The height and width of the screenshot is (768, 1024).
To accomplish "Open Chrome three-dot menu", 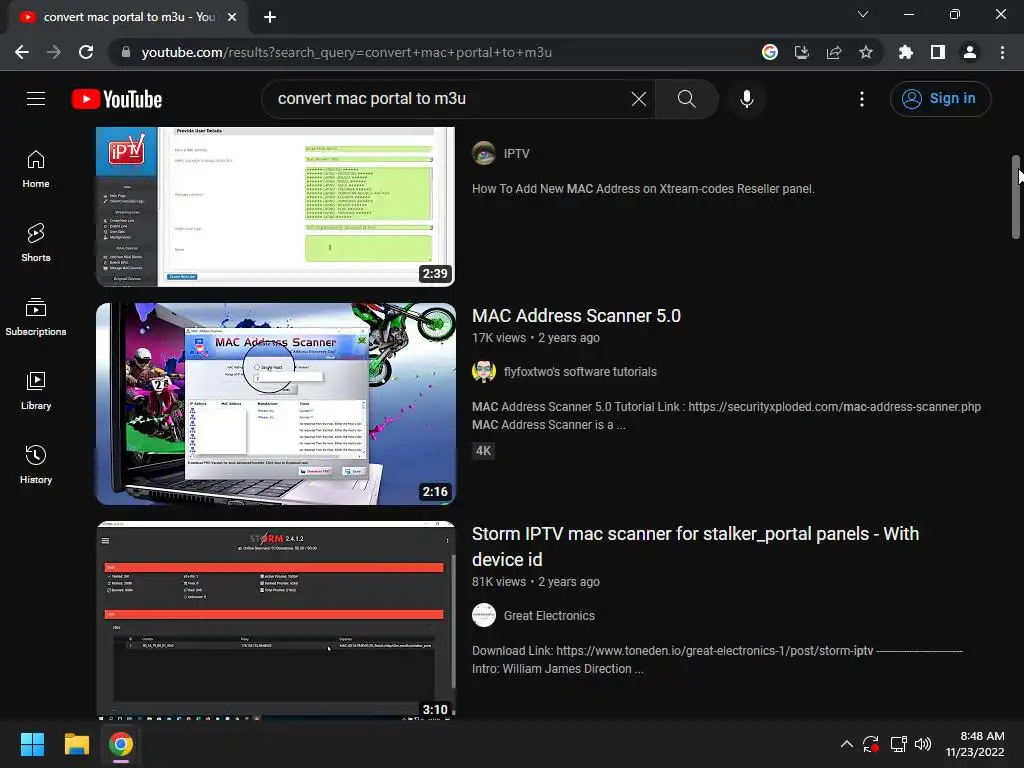I will (x=1002, y=52).
